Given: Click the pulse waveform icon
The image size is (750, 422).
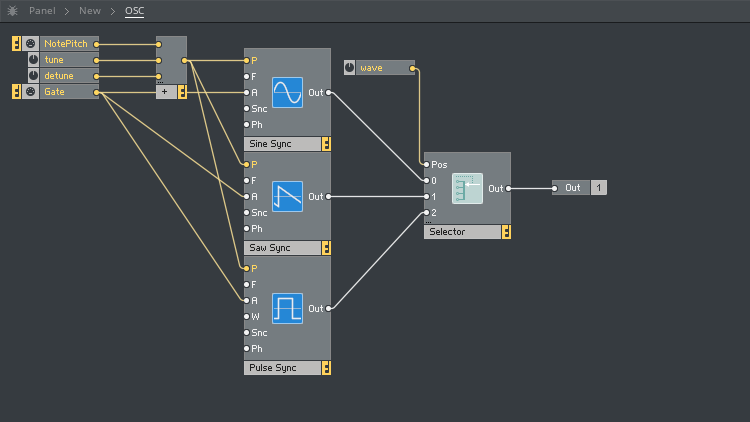Looking at the screenshot, I should point(287,308).
